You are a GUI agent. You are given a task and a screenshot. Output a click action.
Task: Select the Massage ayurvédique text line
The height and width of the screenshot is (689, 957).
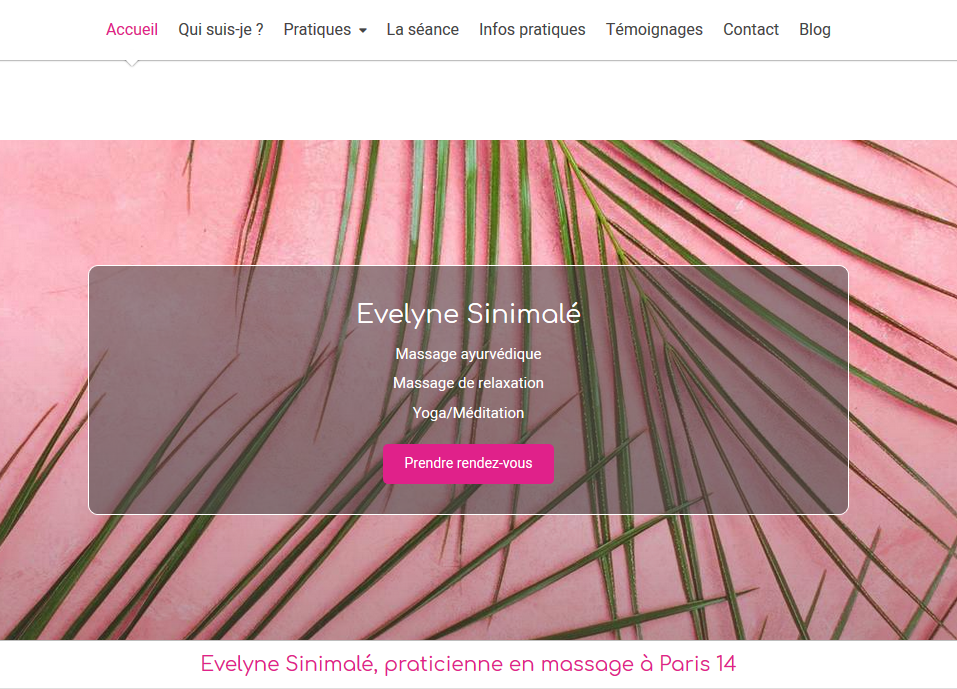tap(468, 354)
